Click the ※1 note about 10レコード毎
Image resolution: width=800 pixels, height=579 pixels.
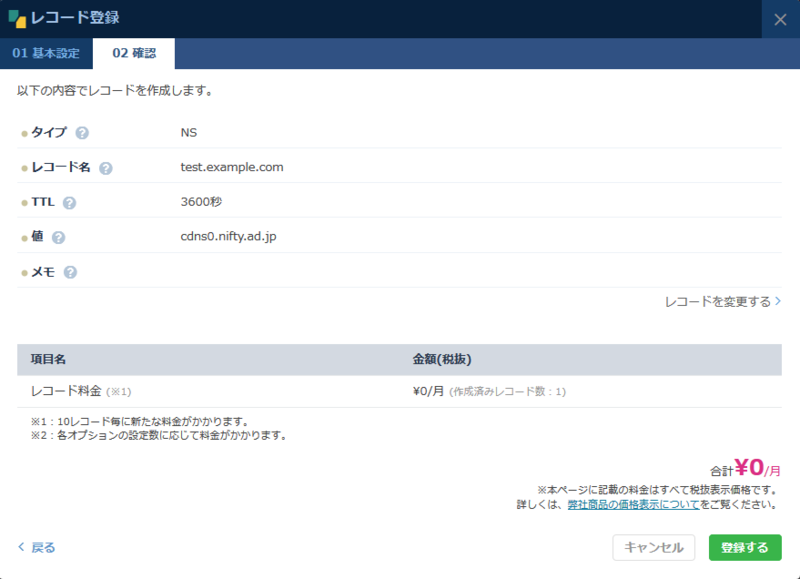[x=140, y=421]
